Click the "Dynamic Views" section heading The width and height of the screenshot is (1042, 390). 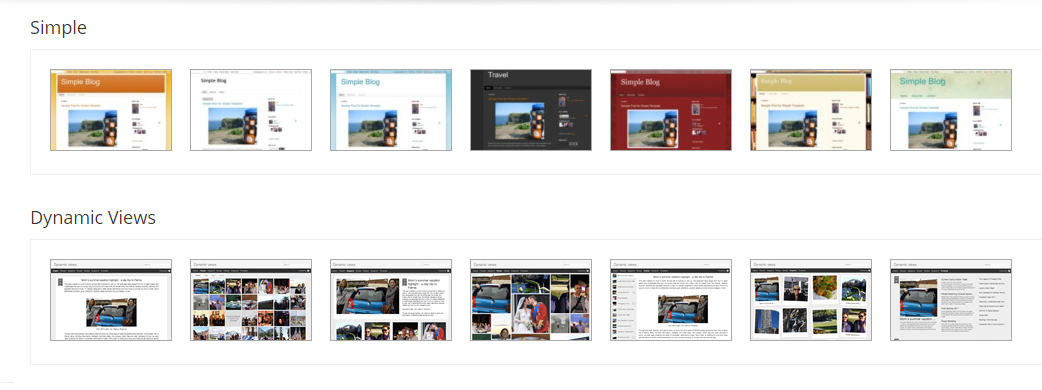(93, 218)
